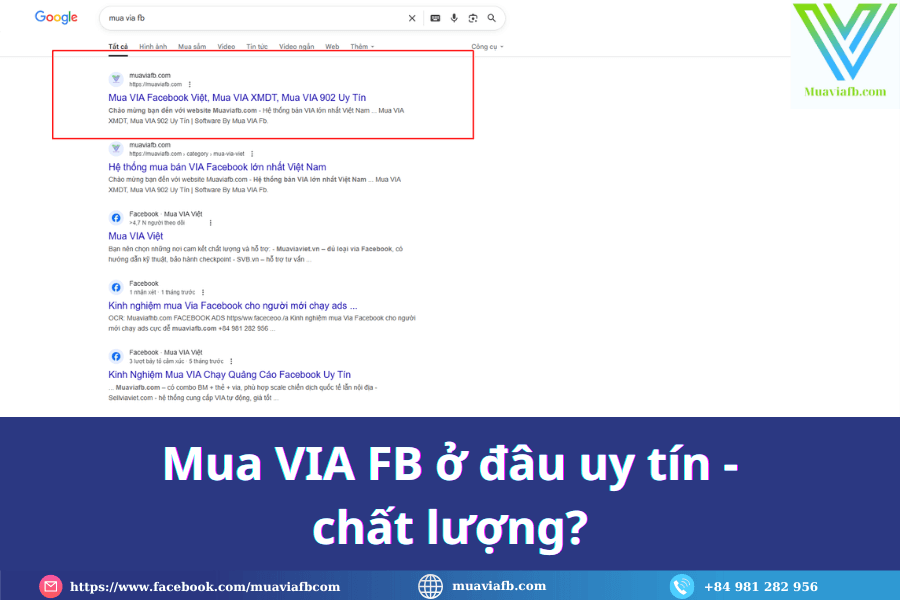This screenshot has height=600, width=900.
Task: Open the Mua sắm tab
Action: click(191, 46)
